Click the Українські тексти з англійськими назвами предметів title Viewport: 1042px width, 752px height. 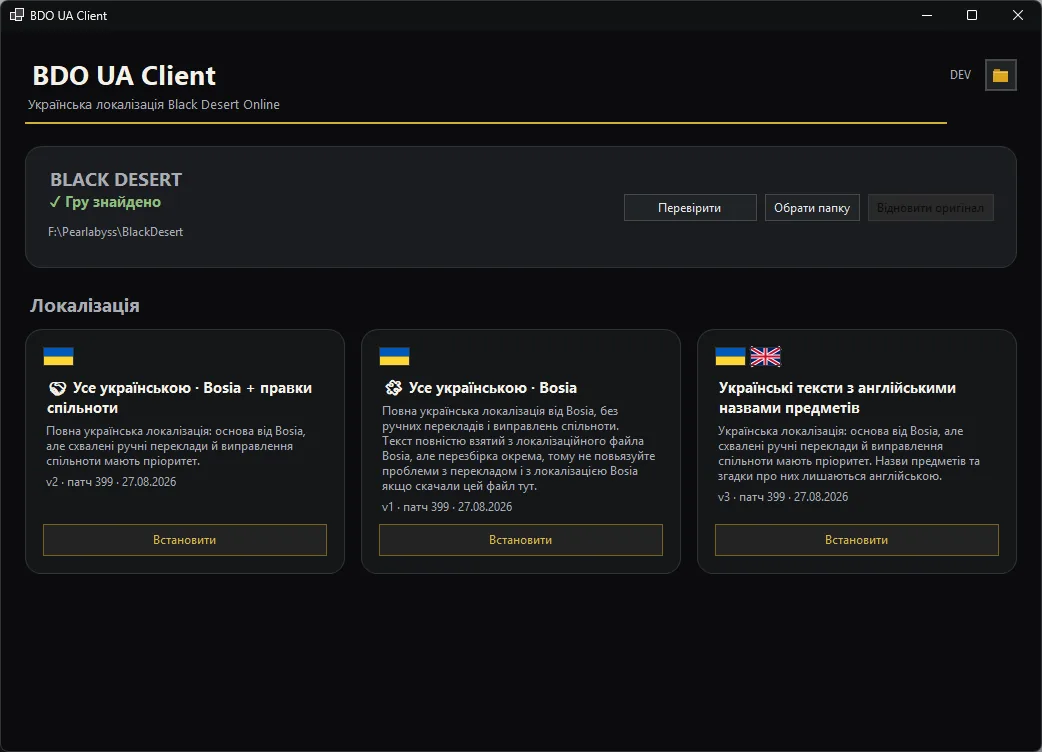(837, 398)
